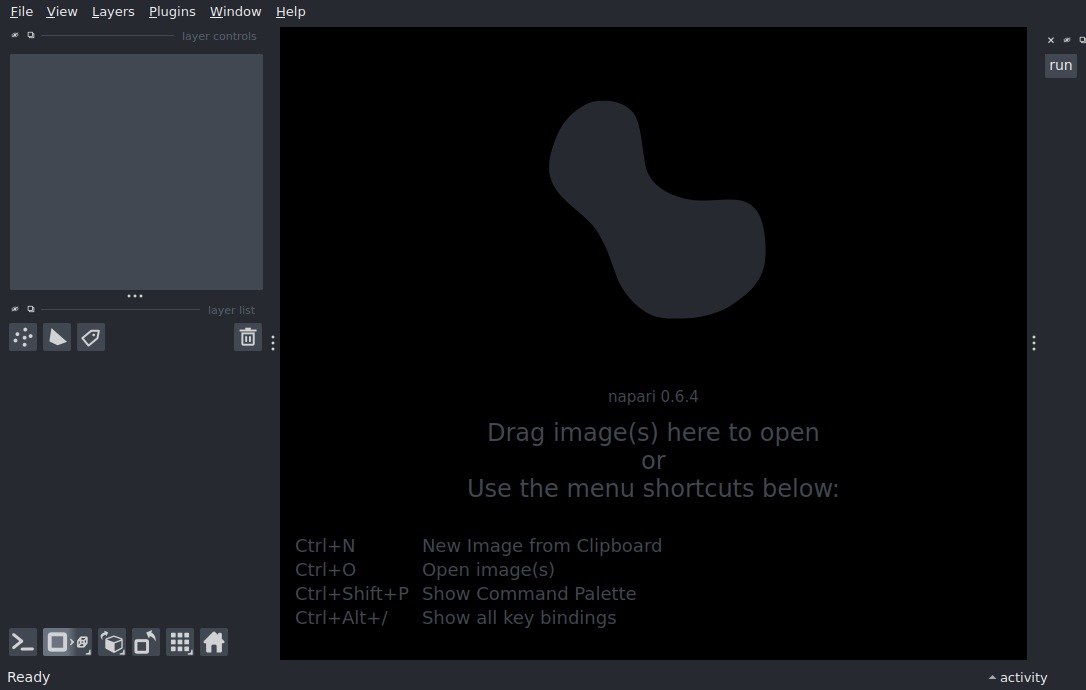
Task: Open the IPython console panel
Action: pos(23,642)
